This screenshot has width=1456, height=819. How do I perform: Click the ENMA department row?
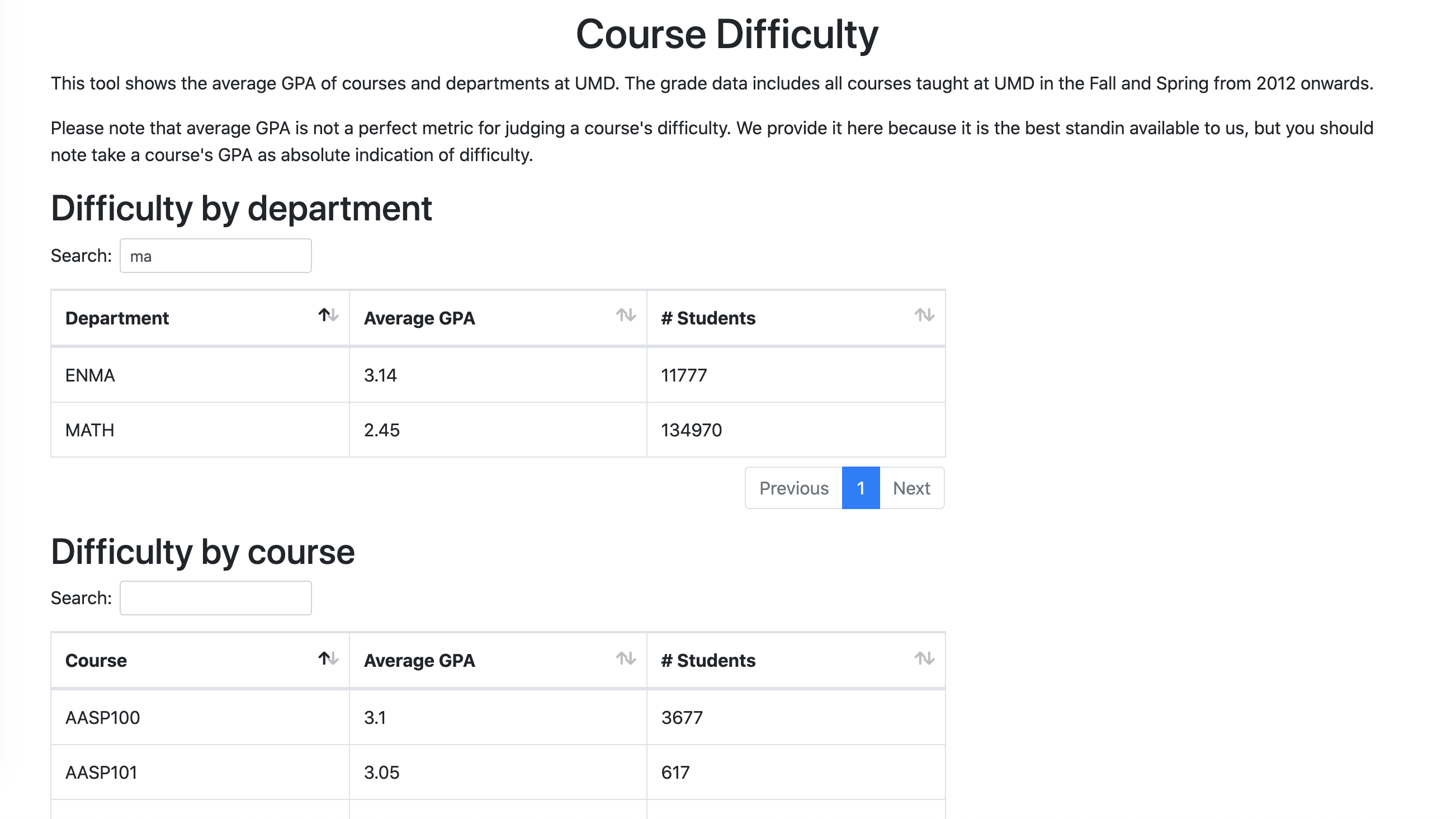point(91,375)
